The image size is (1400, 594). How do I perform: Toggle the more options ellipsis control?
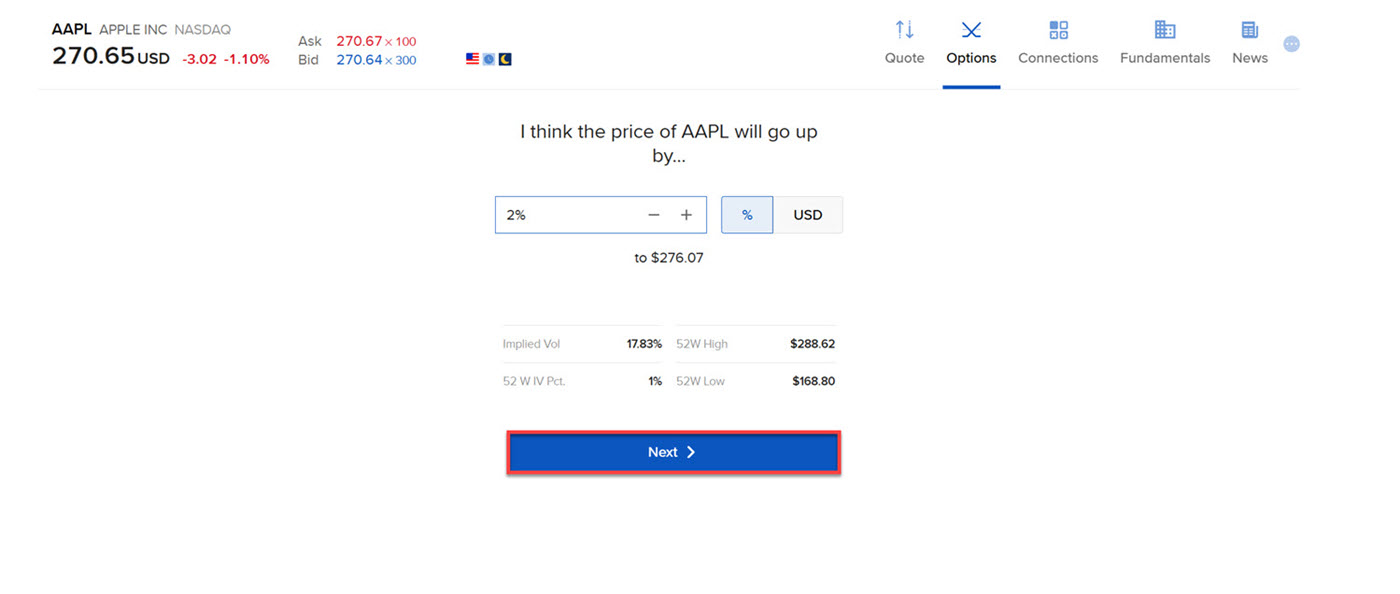[x=1291, y=43]
